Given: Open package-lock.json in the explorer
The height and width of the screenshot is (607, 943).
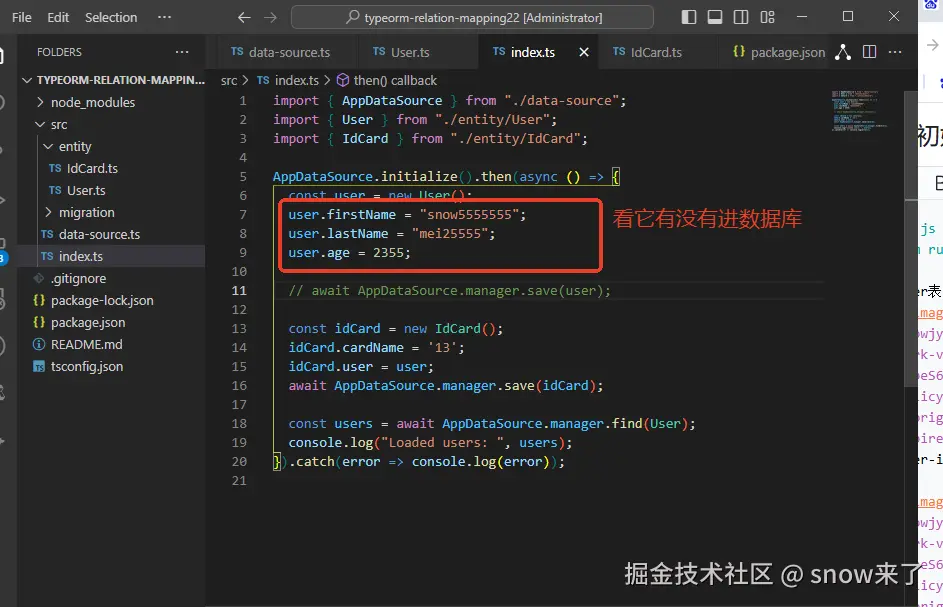Looking at the screenshot, I should [111, 300].
